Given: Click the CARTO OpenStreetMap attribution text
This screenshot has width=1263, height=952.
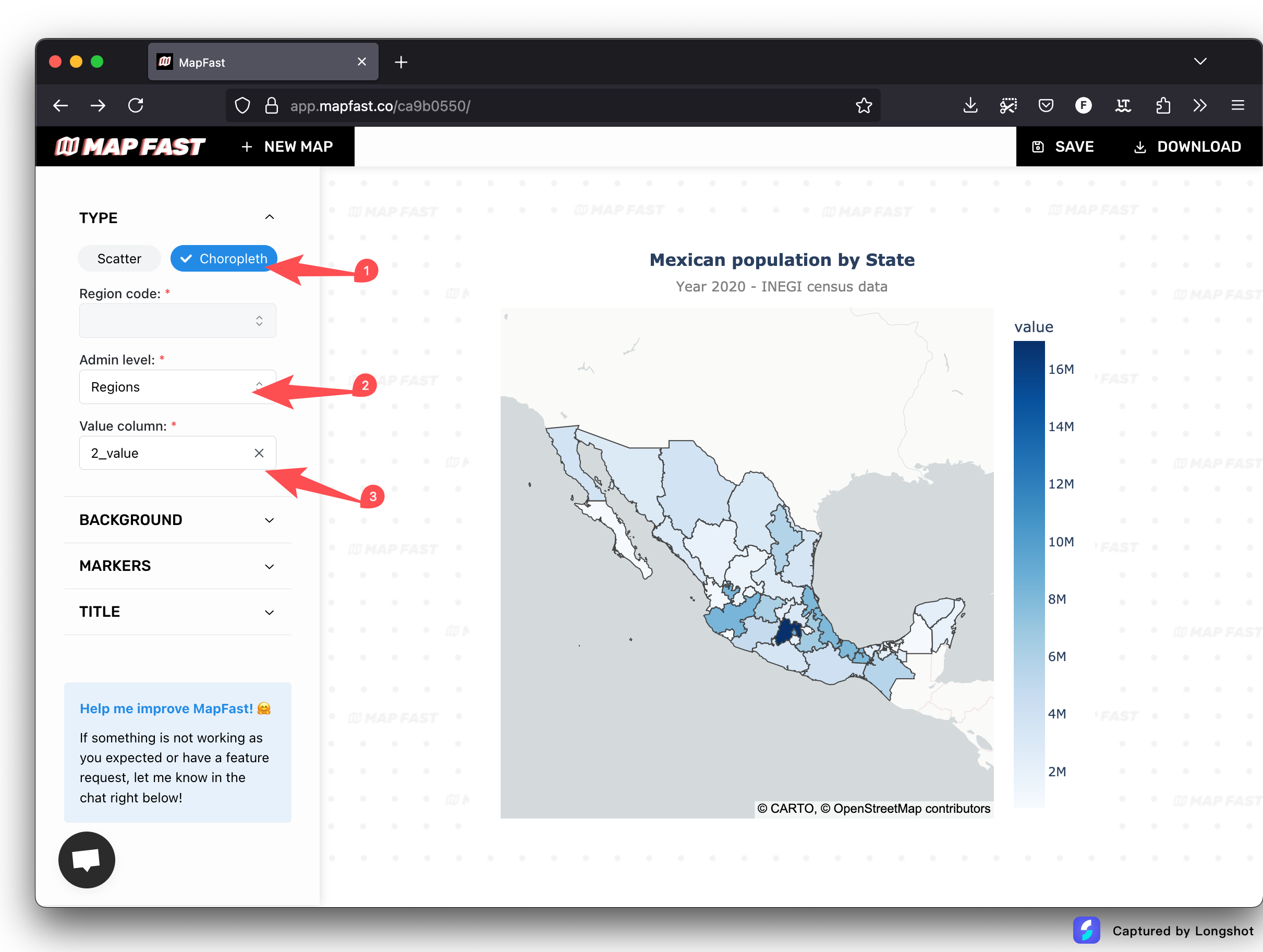Looking at the screenshot, I should click(873, 809).
